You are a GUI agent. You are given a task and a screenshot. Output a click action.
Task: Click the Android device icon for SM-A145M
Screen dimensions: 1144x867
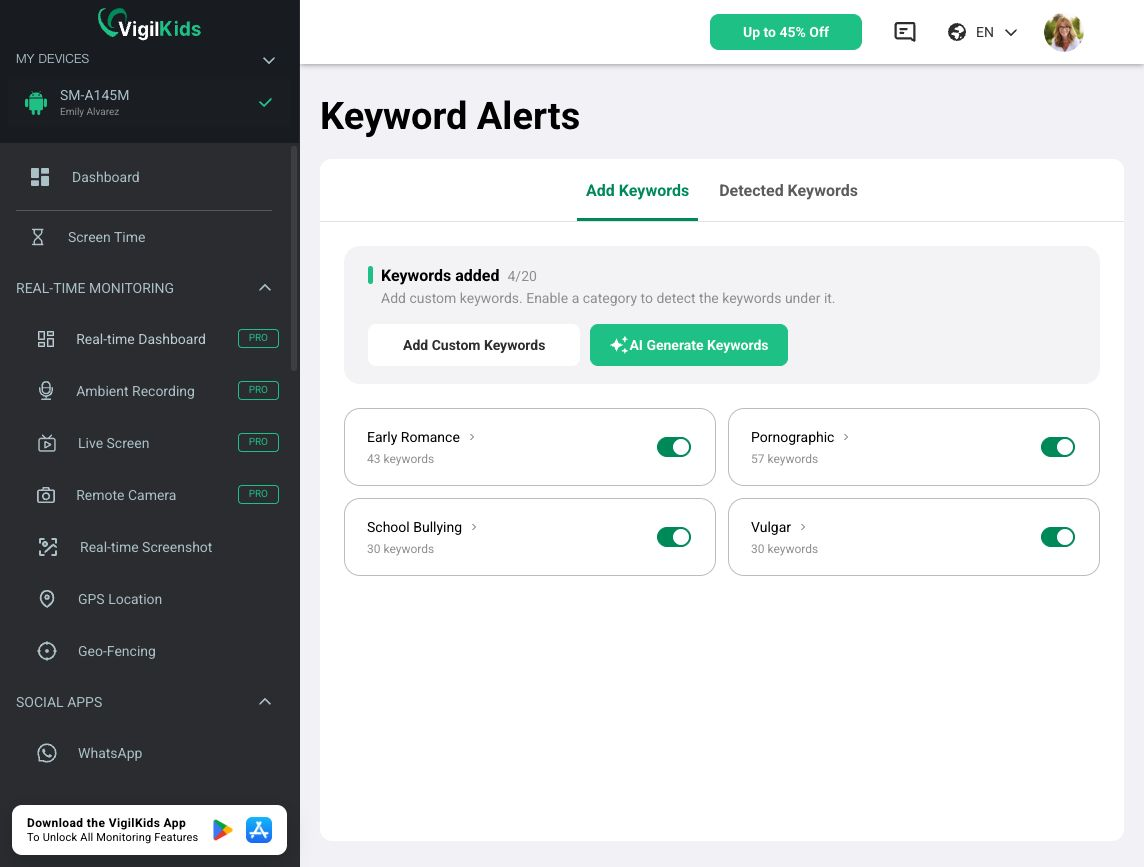click(36, 102)
